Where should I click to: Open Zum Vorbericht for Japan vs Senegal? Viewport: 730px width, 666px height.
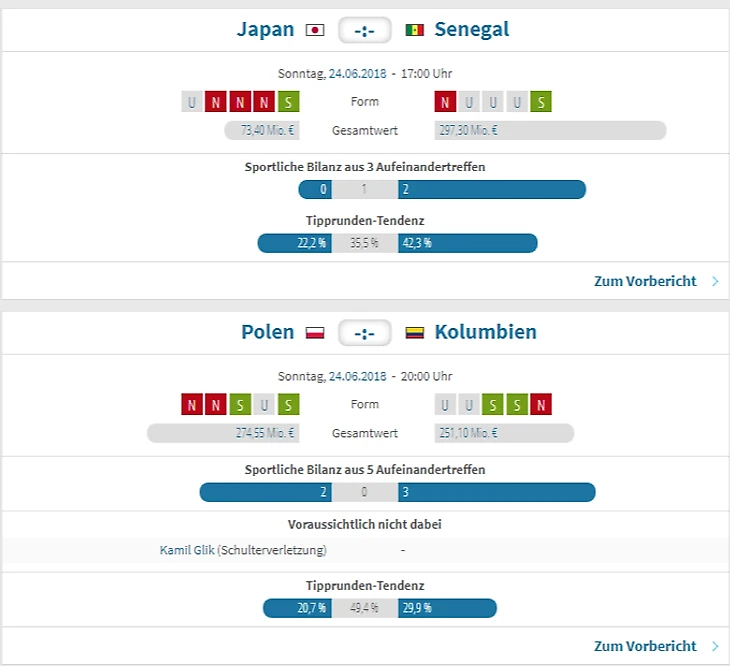(645, 282)
